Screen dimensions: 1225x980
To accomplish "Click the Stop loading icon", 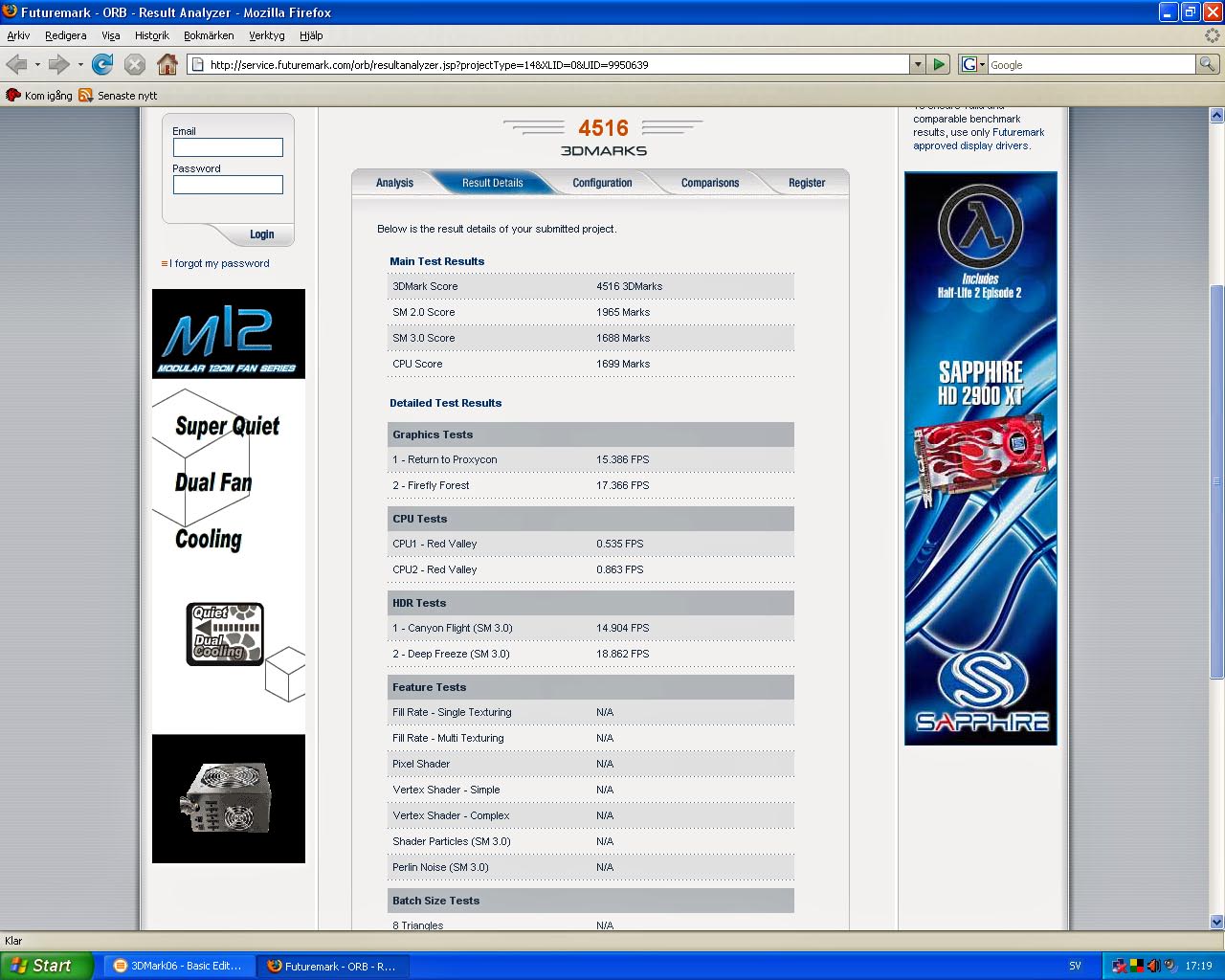I will (135, 64).
